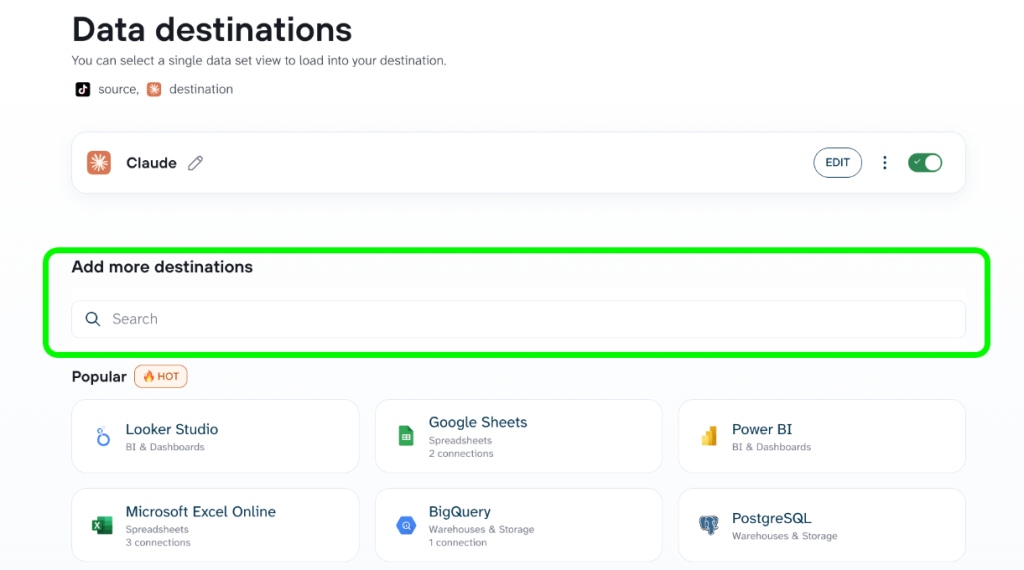
Task: Click '1 connection' under BigQuery
Action: (x=458, y=543)
